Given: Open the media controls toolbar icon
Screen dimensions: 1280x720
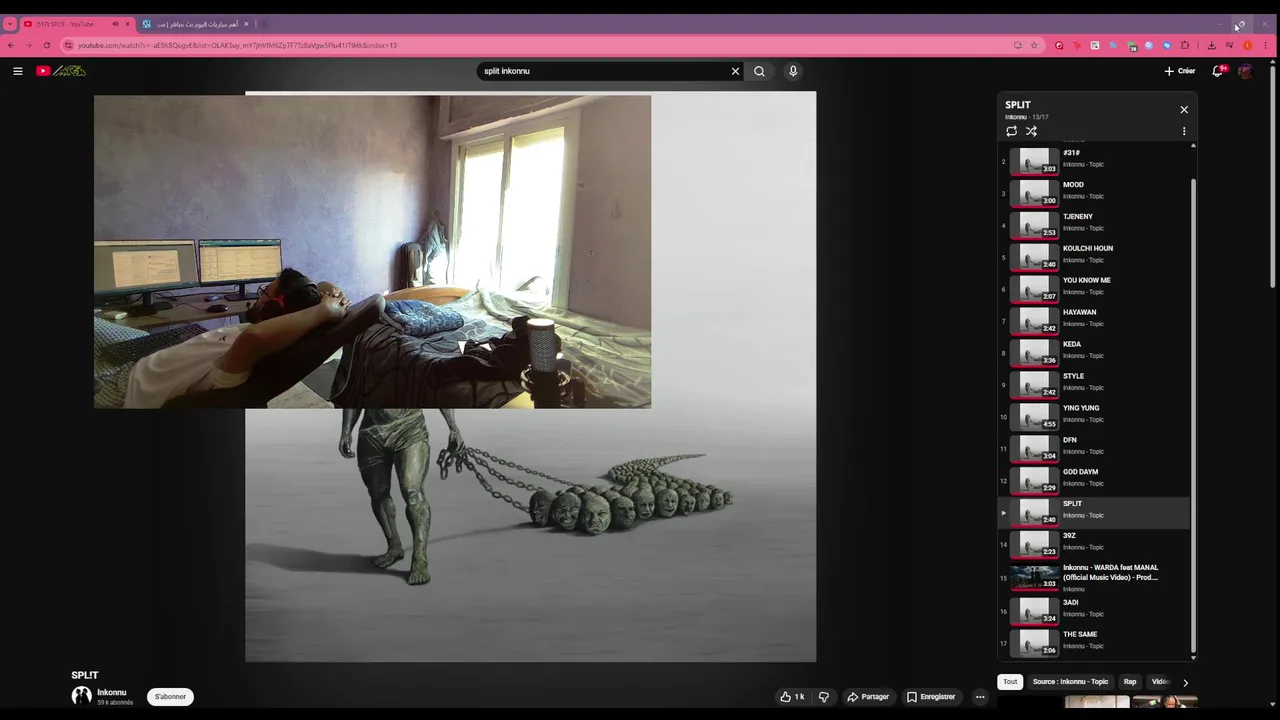Looking at the screenshot, I should 1229,45.
